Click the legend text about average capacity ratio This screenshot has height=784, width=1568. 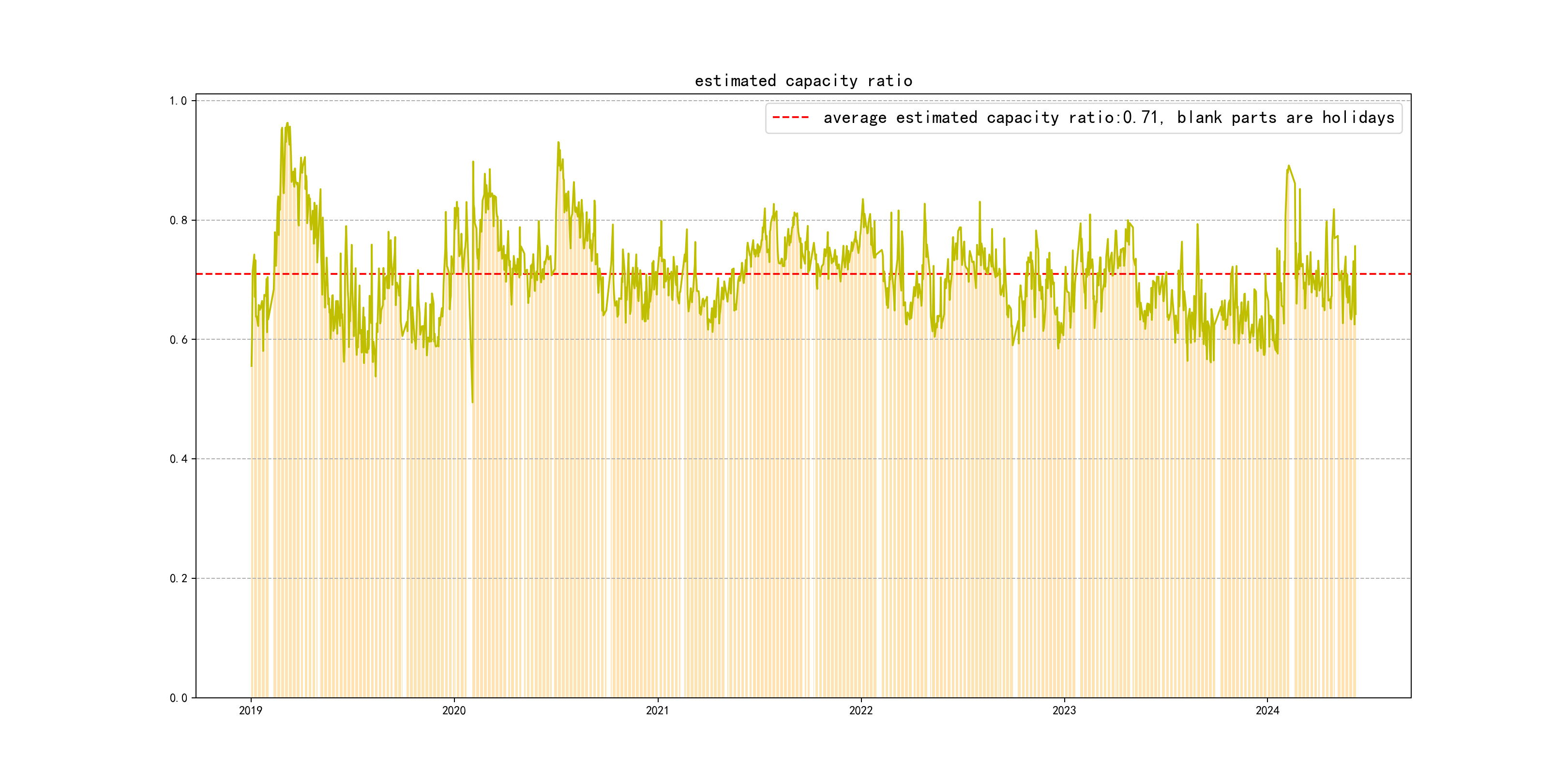[x=1108, y=118]
